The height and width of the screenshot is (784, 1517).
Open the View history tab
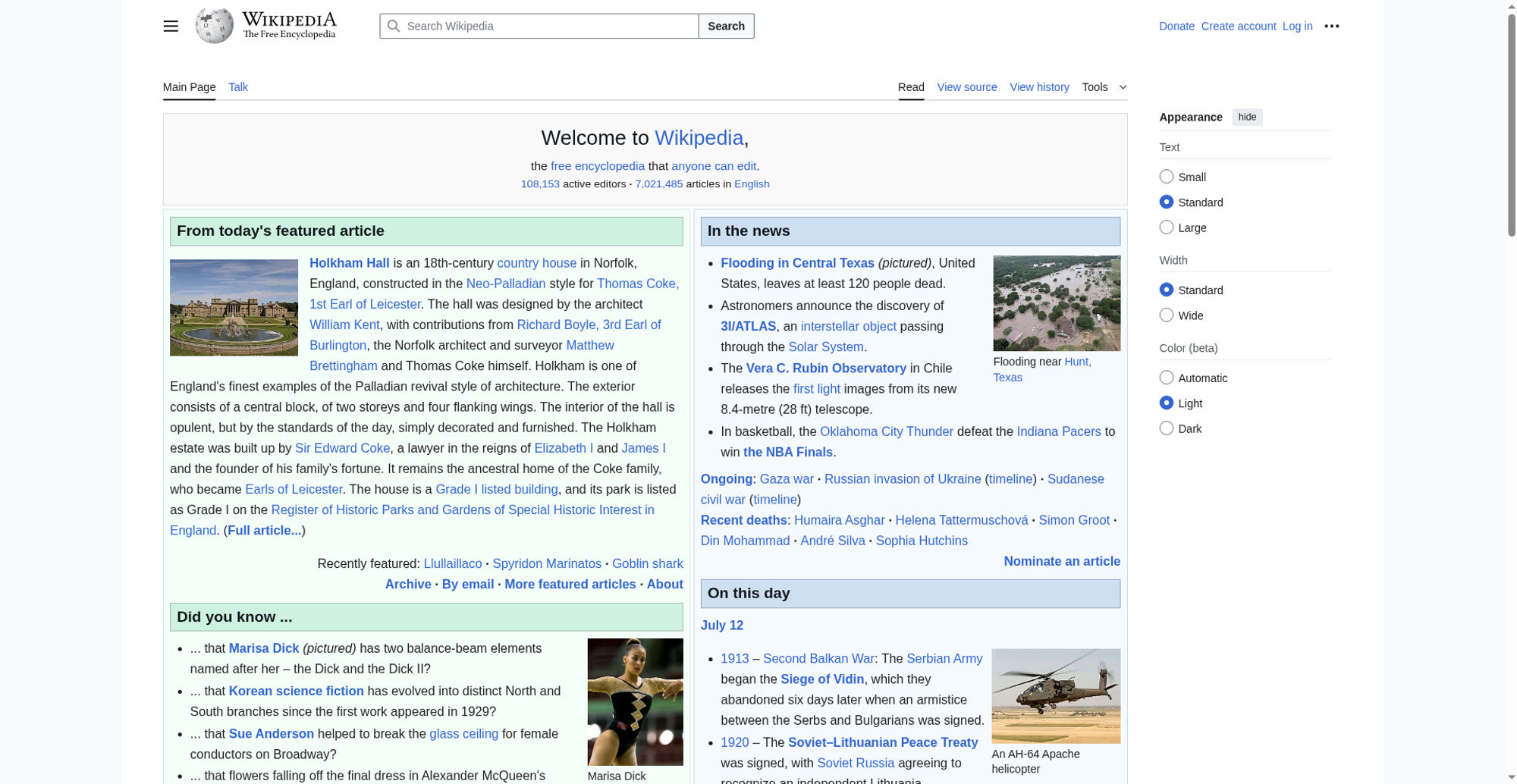point(1039,87)
